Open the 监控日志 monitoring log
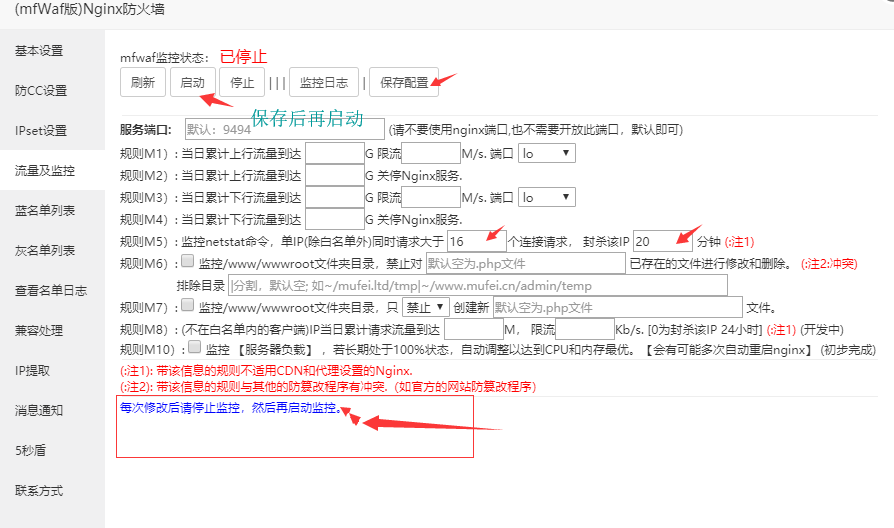This screenshot has height=528, width=894. point(324,83)
